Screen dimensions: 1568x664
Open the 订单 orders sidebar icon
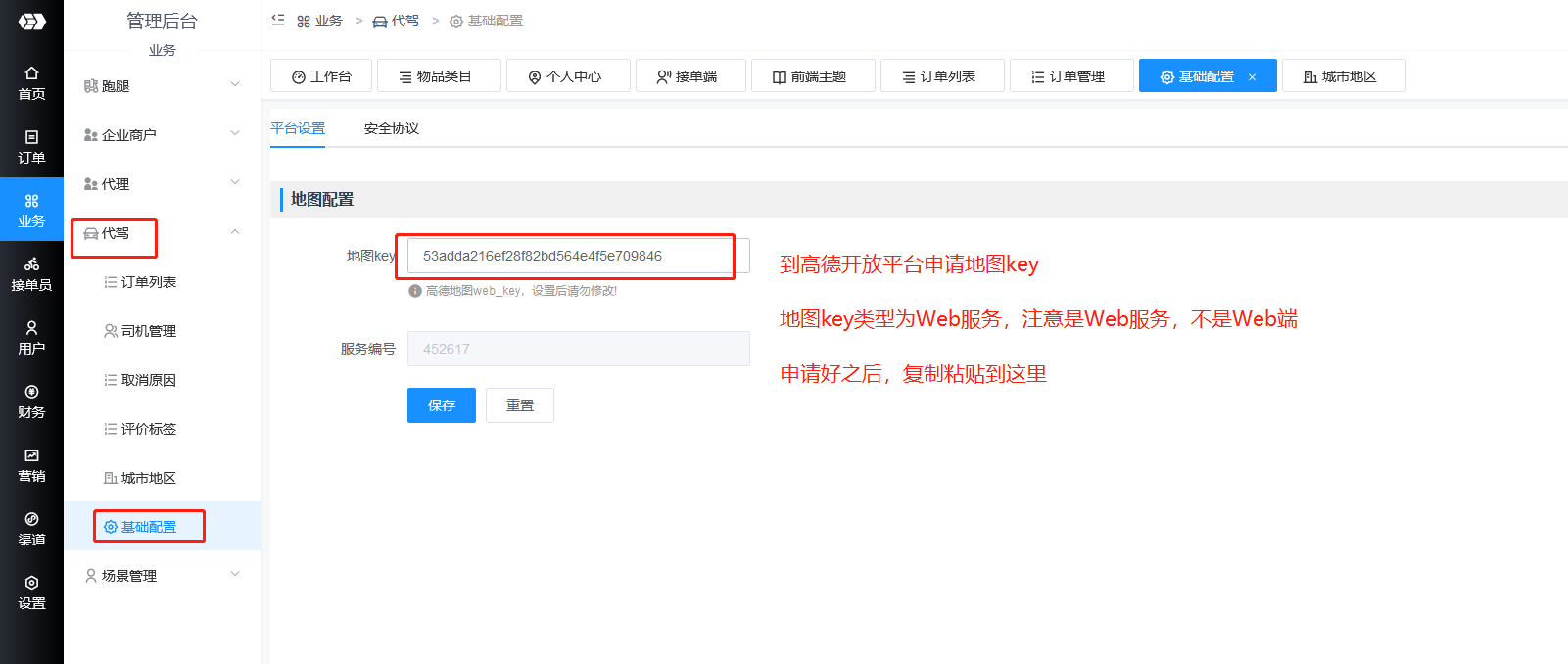pyautogui.click(x=31, y=147)
